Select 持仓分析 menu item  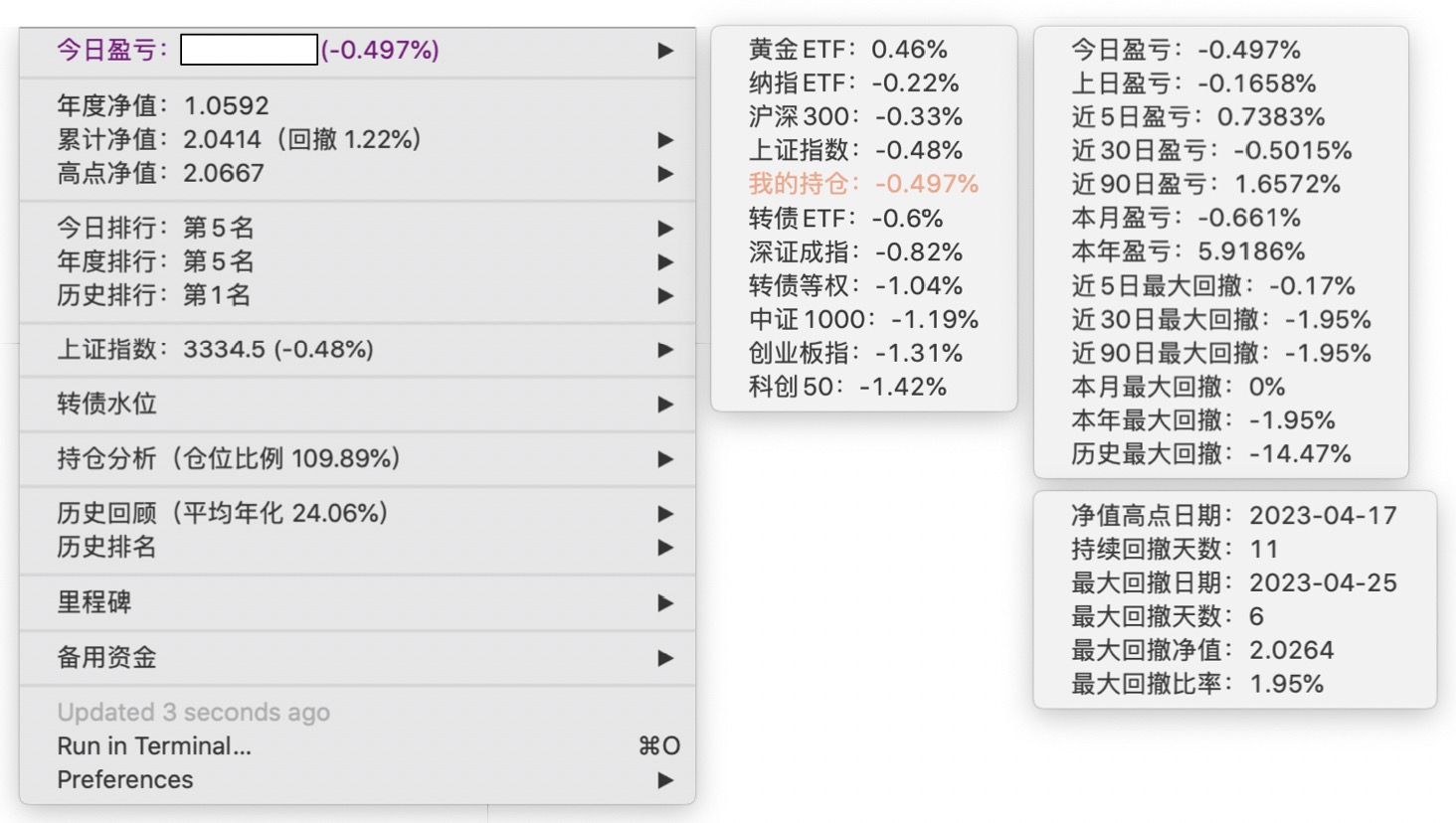coord(228,459)
